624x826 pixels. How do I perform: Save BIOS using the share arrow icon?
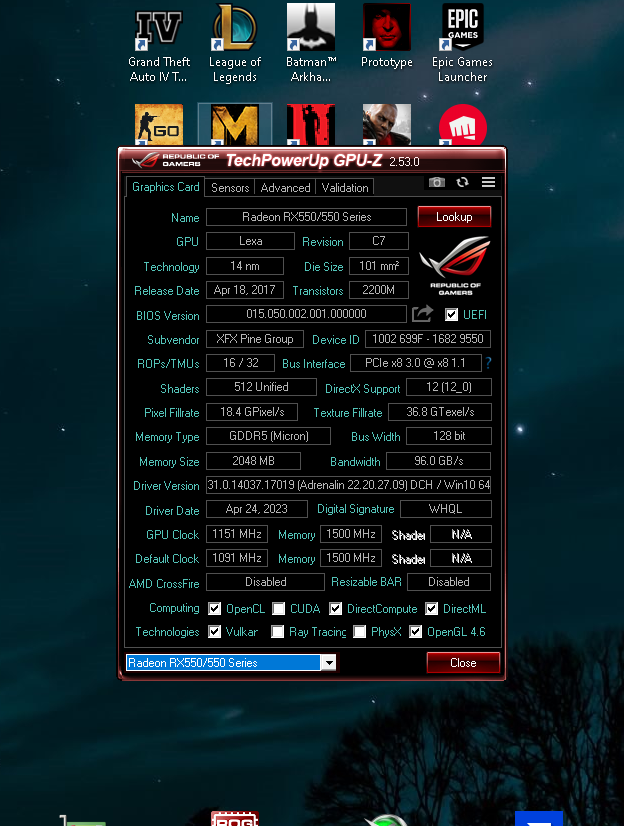422,314
